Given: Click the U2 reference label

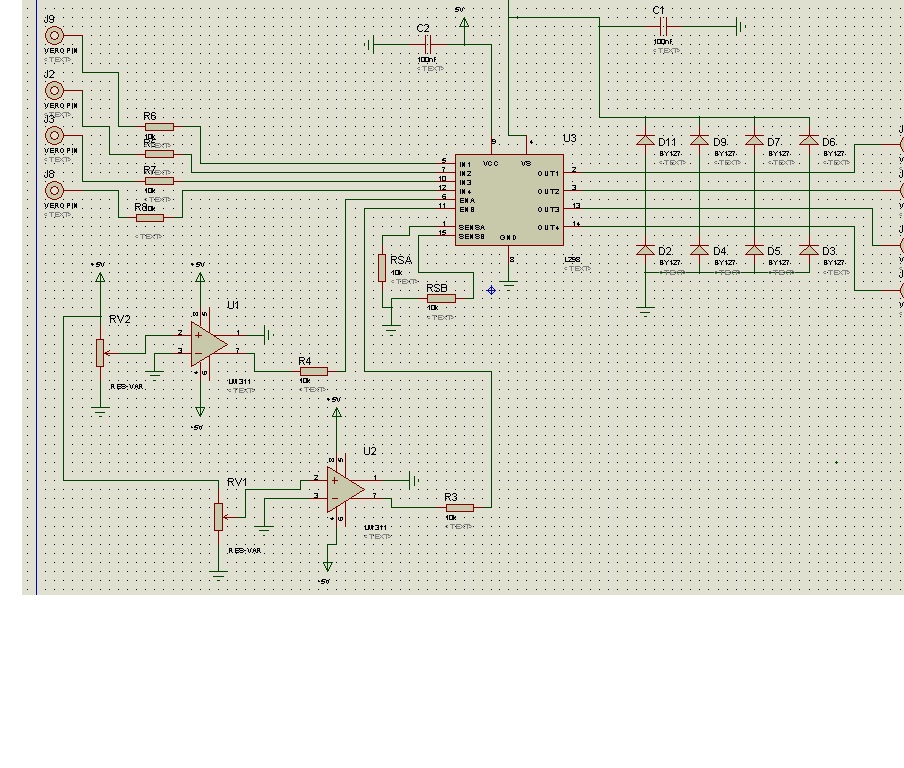Looking at the screenshot, I should click(370, 451).
